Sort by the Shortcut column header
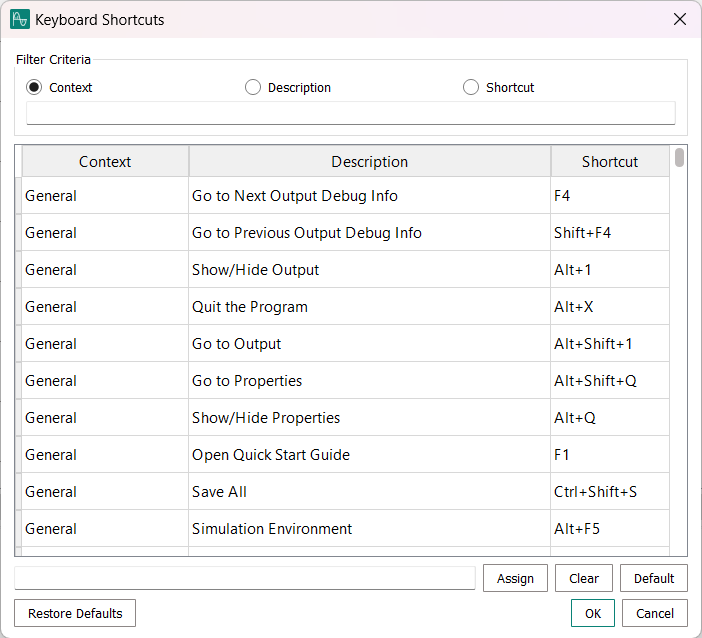The height and width of the screenshot is (638, 702). (610, 162)
